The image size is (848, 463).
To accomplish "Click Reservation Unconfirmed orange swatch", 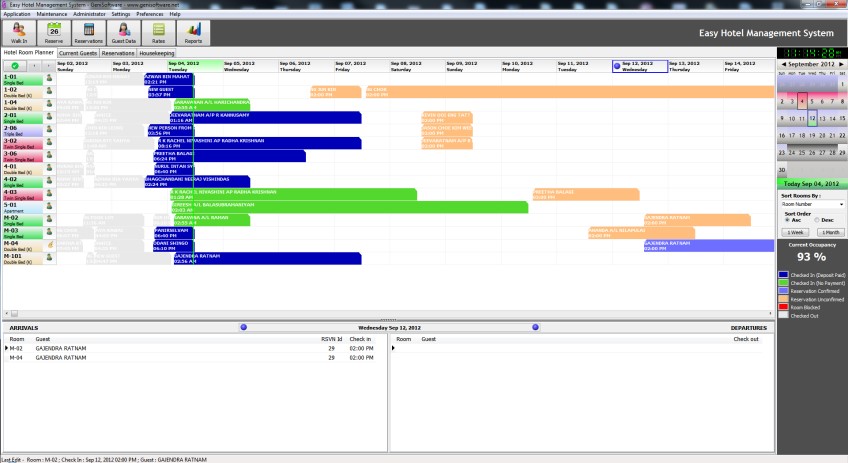I will [783, 299].
